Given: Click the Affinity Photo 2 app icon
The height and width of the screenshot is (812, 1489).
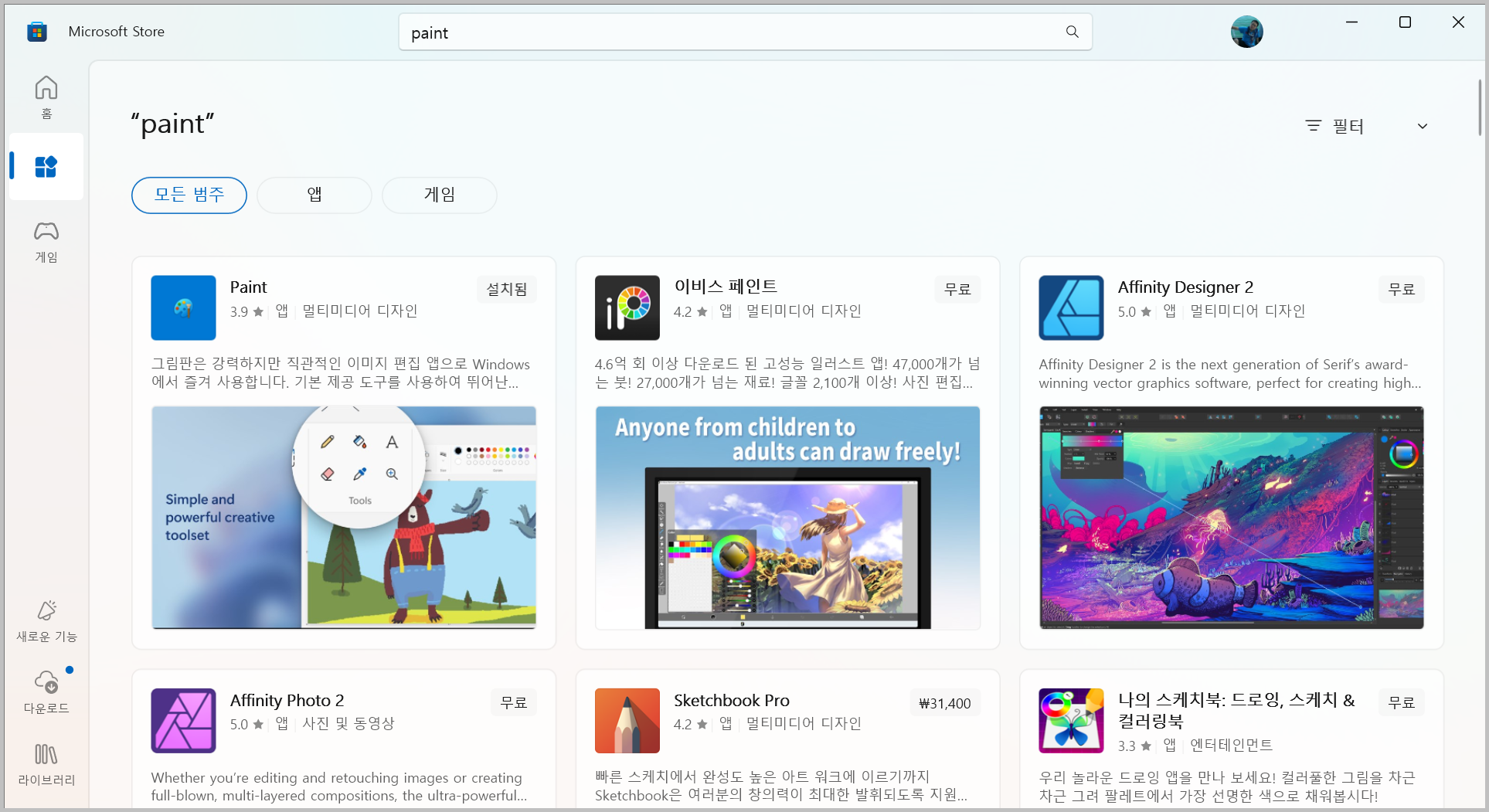Looking at the screenshot, I should [183, 721].
